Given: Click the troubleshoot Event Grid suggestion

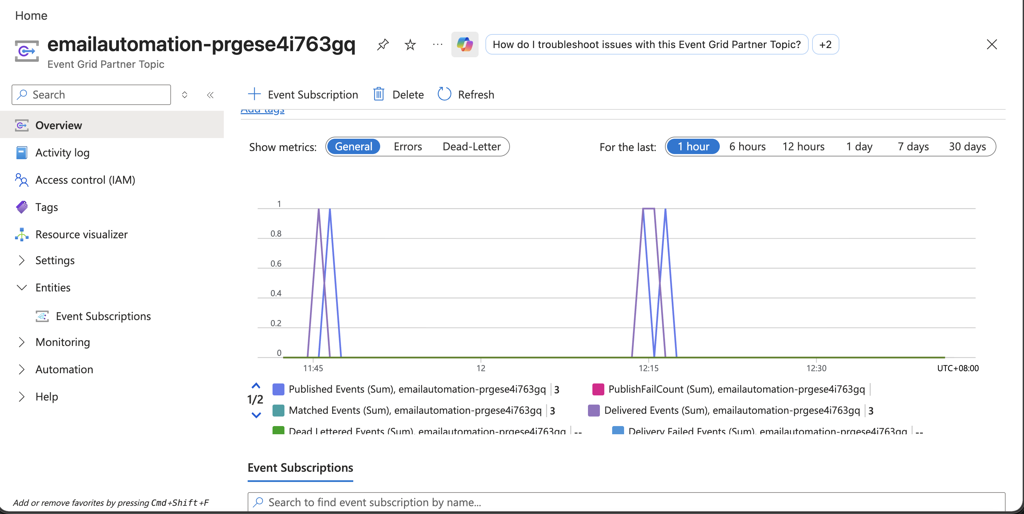Looking at the screenshot, I should (x=647, y=44).
